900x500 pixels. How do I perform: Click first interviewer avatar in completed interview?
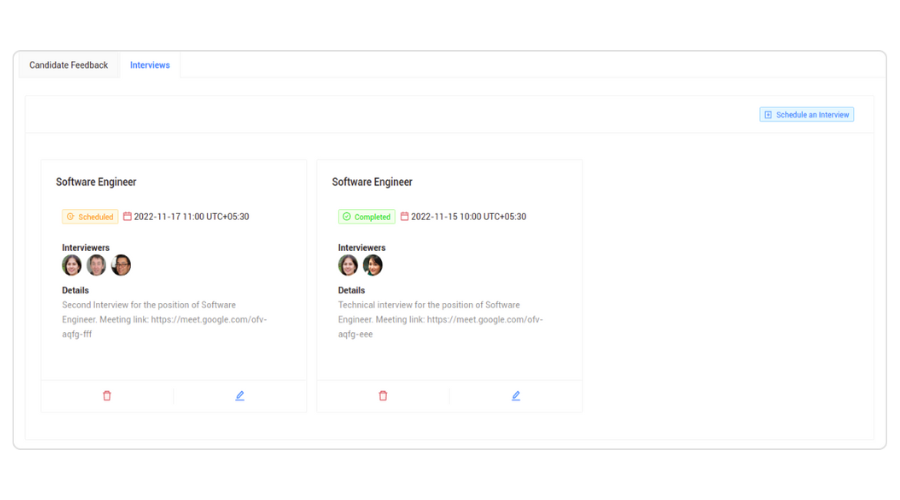click(348, 265)
